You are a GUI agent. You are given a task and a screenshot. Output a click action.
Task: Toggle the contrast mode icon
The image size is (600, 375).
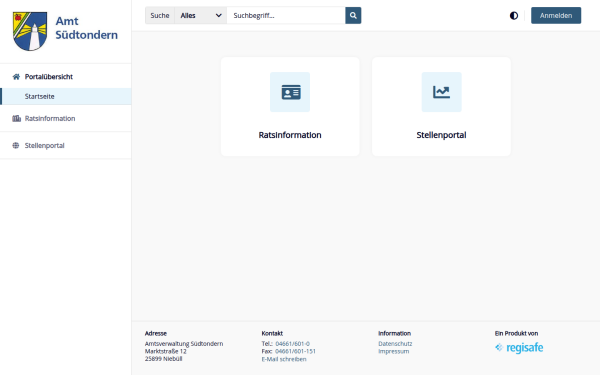514,15
